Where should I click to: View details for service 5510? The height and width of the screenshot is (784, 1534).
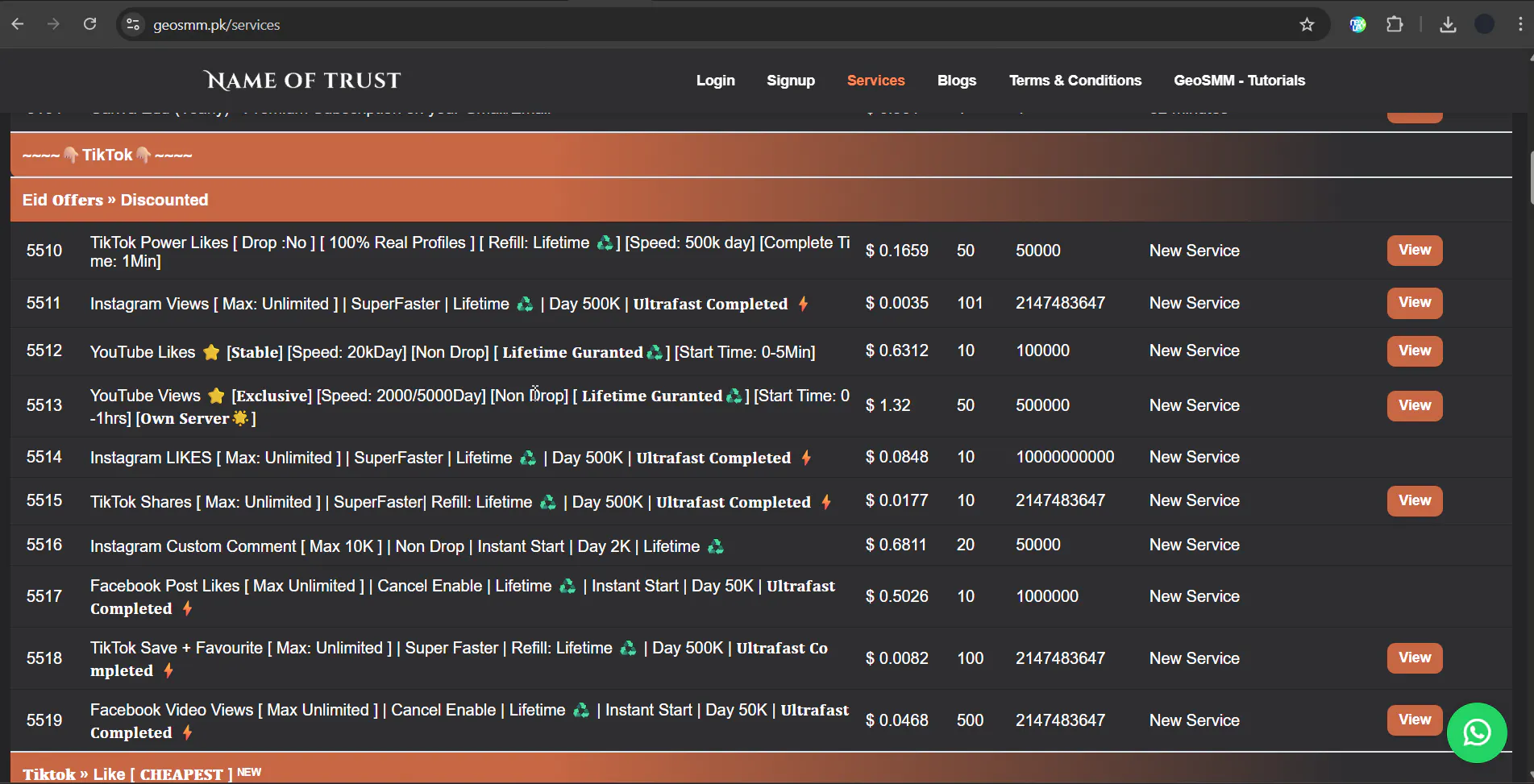point(1415,250)
